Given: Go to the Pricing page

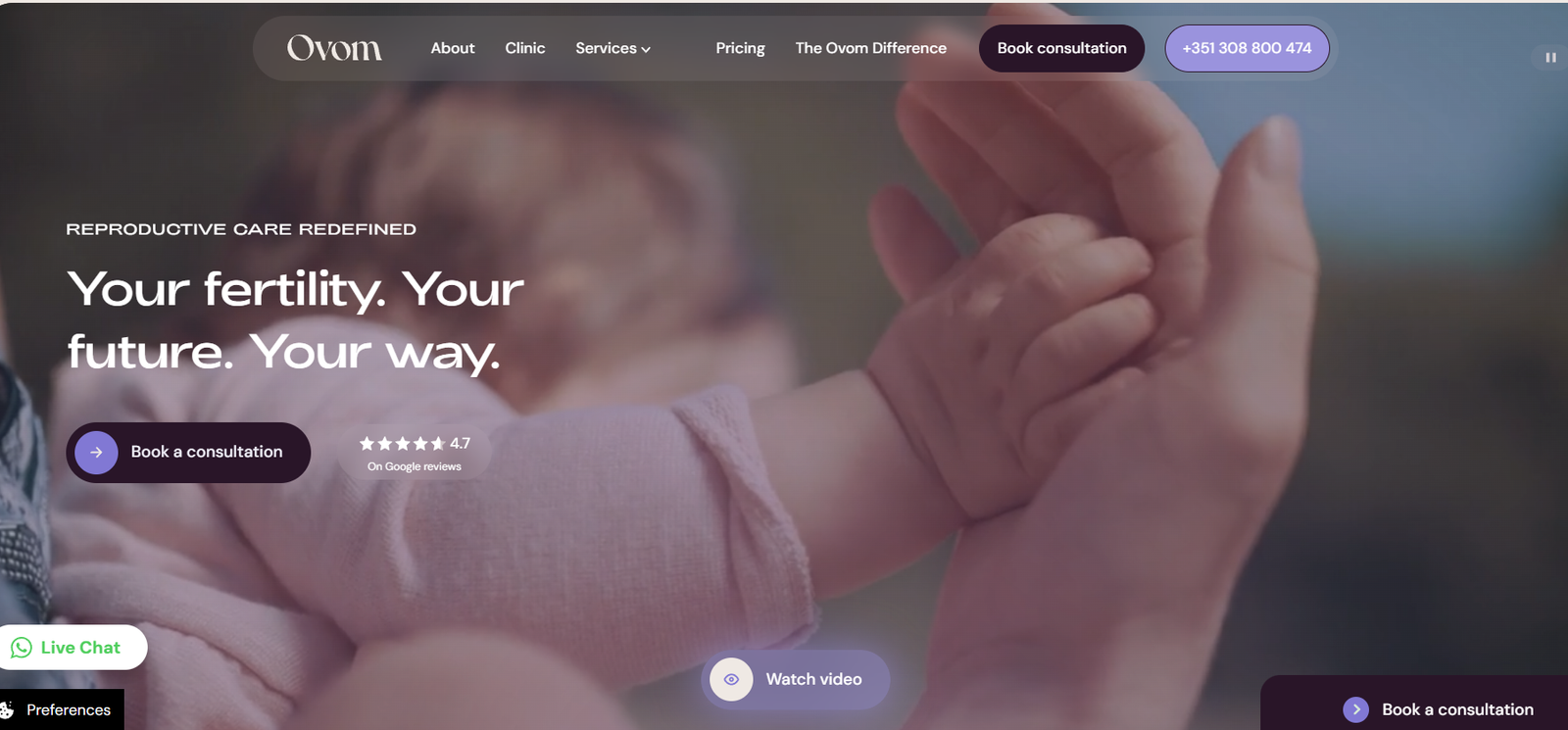Looking at the screenshot, I should [x=740, y=48].
